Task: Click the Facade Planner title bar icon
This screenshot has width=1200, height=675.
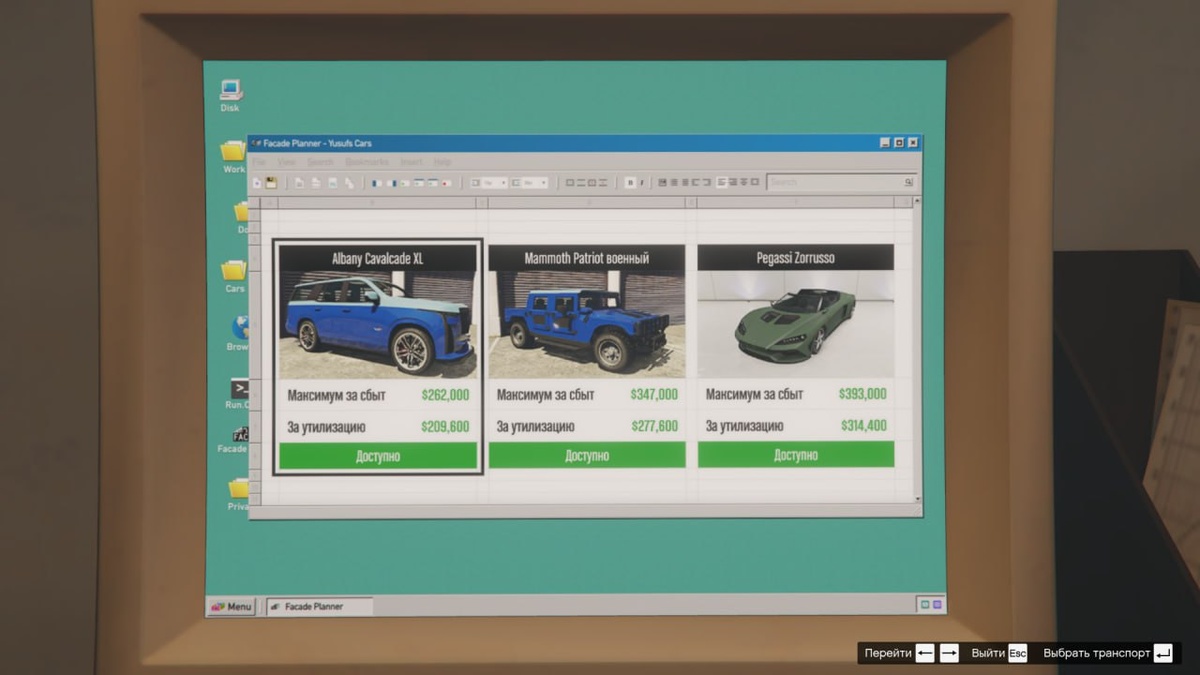Action: click(256, 143)
